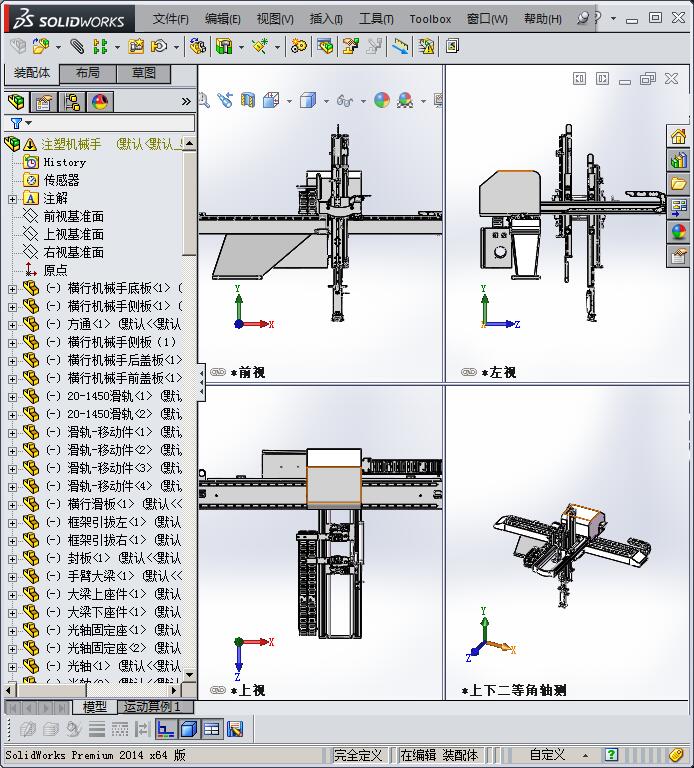
Task: Click the Edit Appearance color sphere icon
Action: coord(382,100)
